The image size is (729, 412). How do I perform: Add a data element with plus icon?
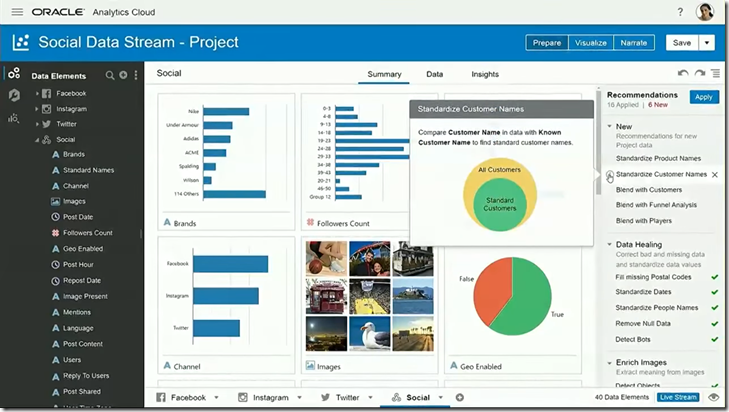pyautogui.click(x=123, y=75)
